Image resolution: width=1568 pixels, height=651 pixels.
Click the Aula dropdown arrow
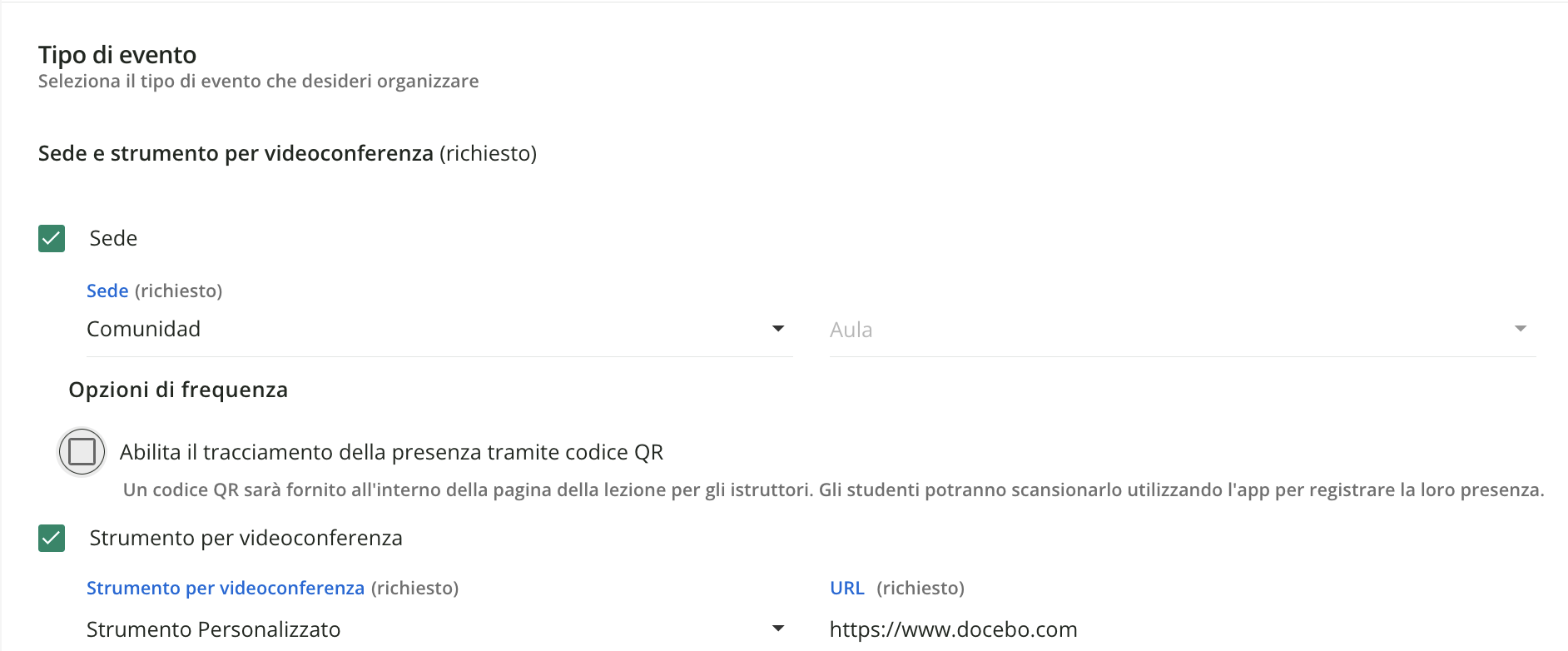tap(1521, 329)
